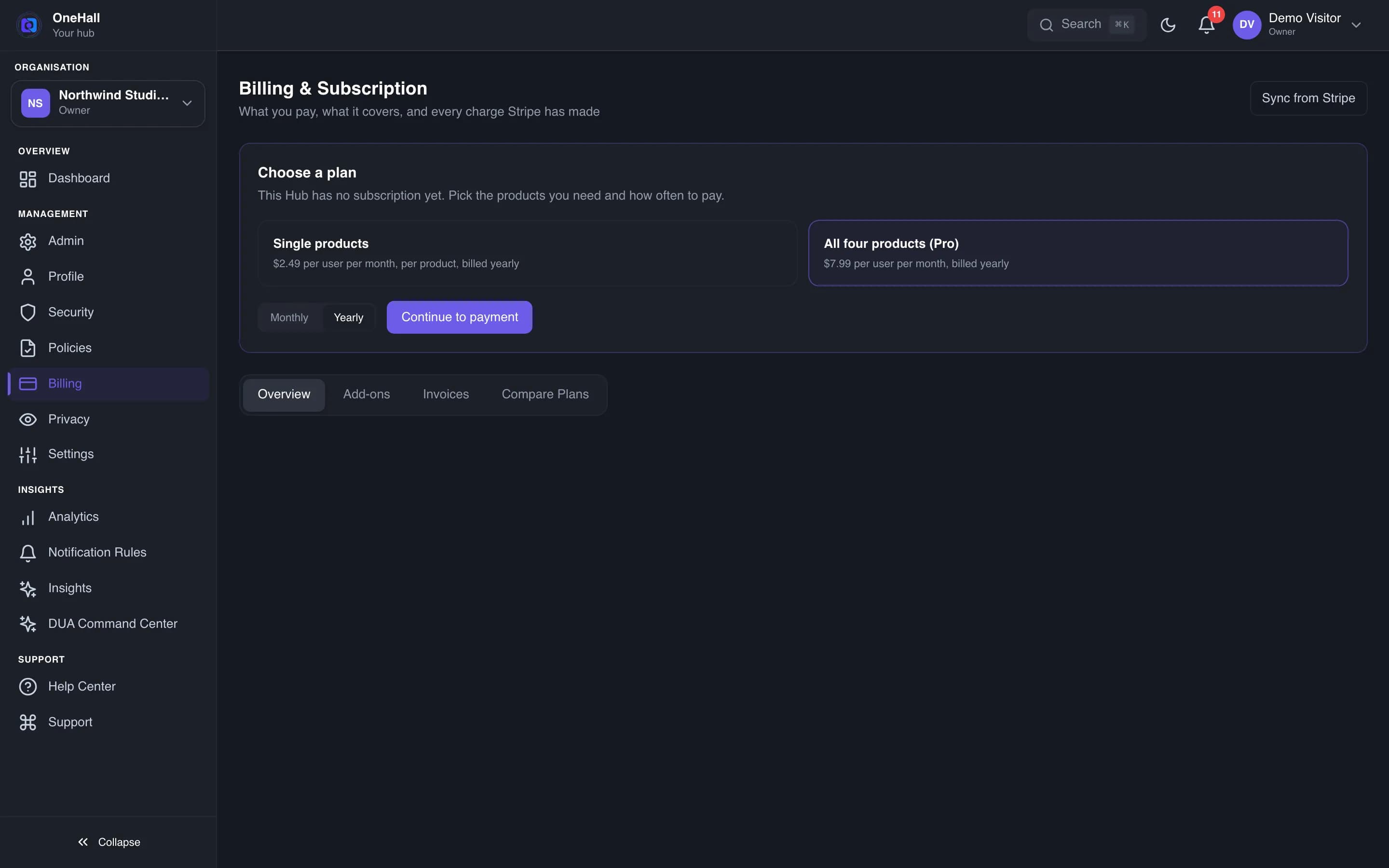Switch billing cycle to Monthly
1389x868 pixels.
289,317
